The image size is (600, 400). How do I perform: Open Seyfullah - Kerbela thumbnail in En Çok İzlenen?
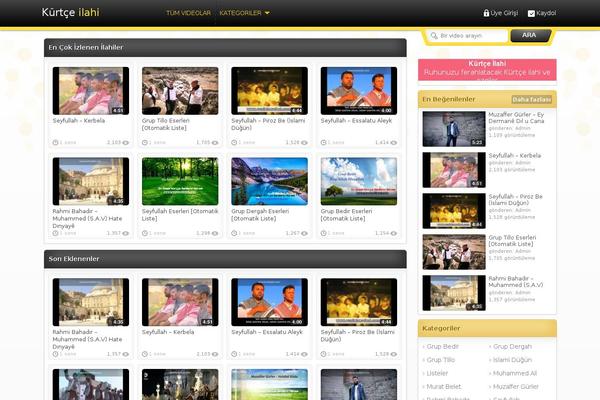[x=91, y=91]
